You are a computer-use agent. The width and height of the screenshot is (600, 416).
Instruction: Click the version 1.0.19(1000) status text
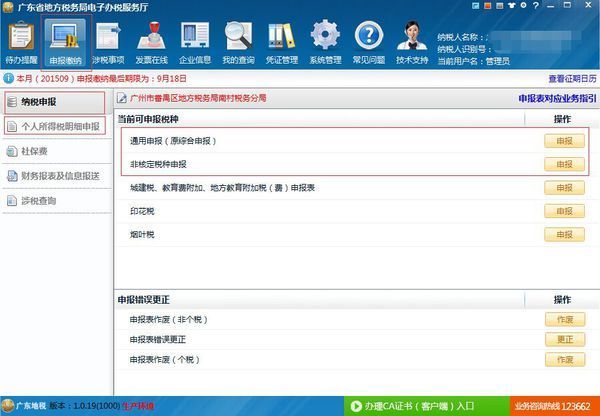(x=85, y=406)
